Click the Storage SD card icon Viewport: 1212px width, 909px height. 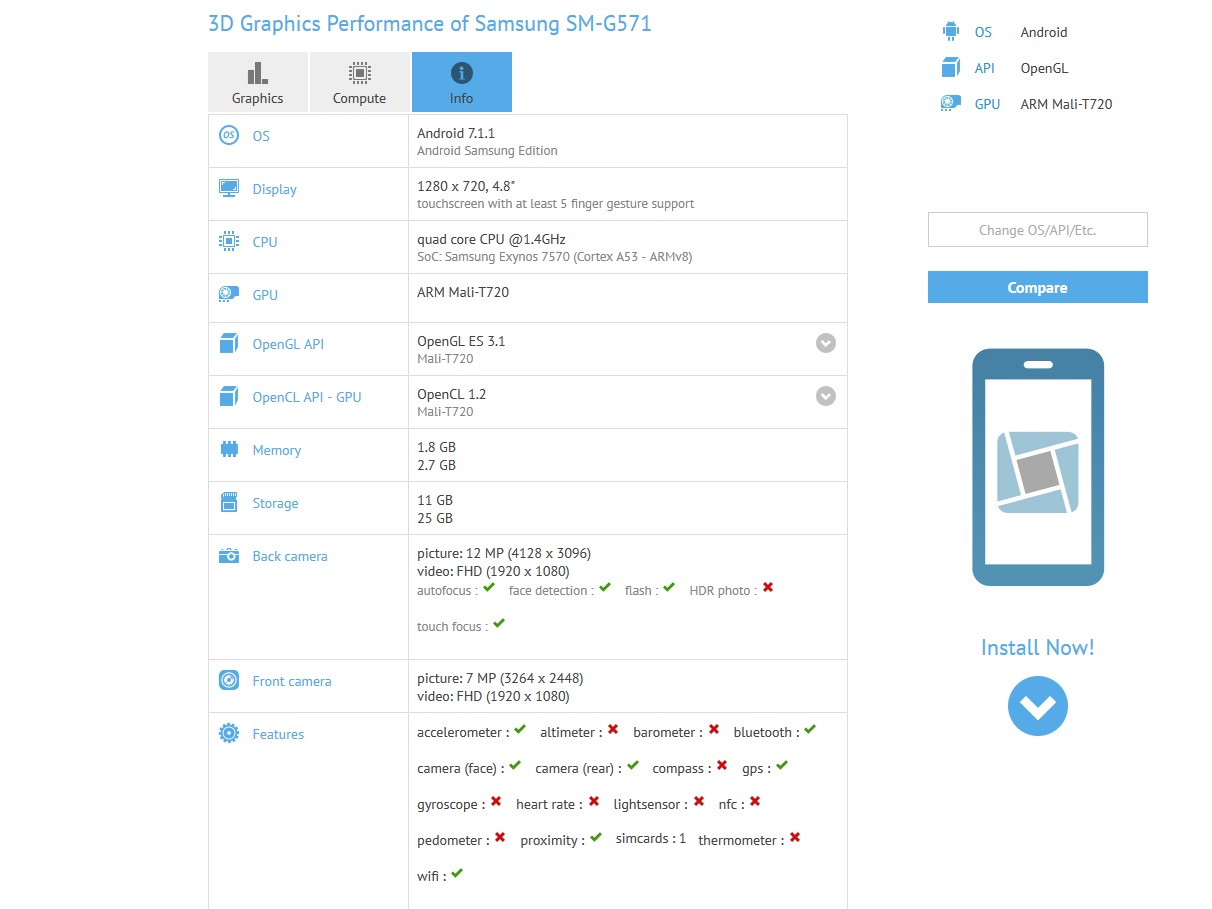click(x=229, y=502)
